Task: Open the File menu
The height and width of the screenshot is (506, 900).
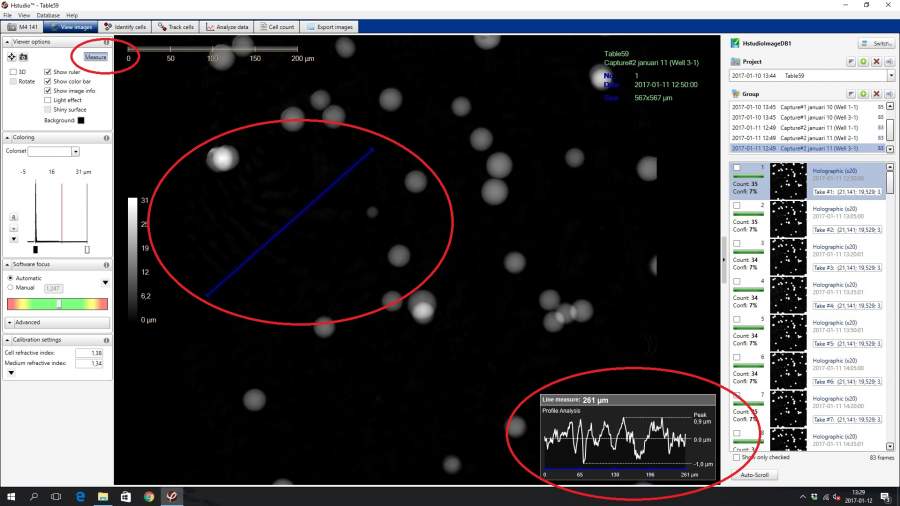Action: point(7,15)
